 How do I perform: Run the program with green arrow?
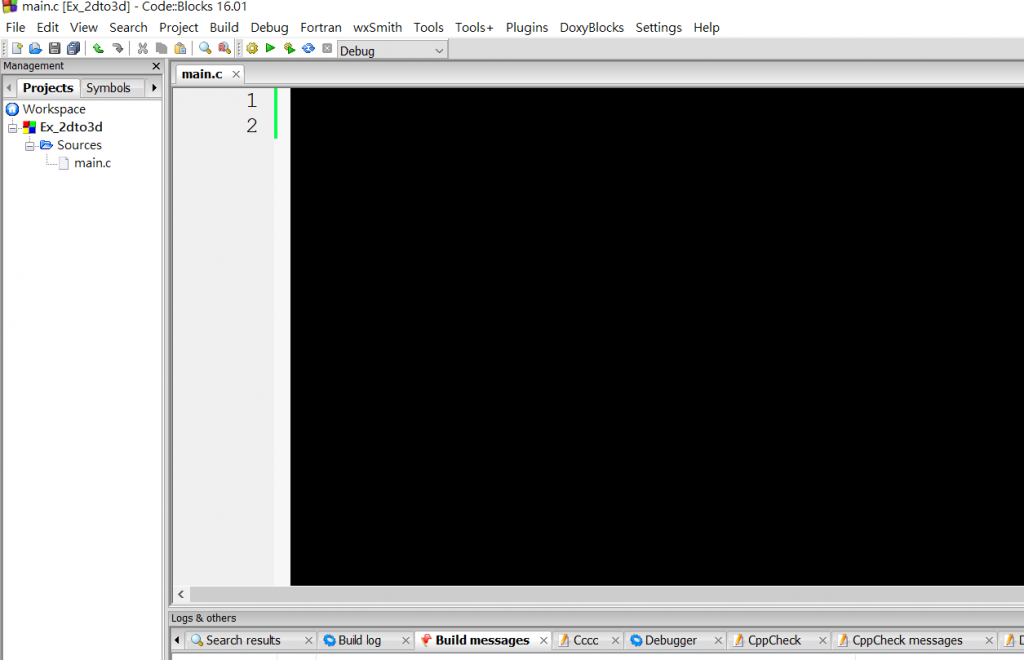(x=270, y=48)
